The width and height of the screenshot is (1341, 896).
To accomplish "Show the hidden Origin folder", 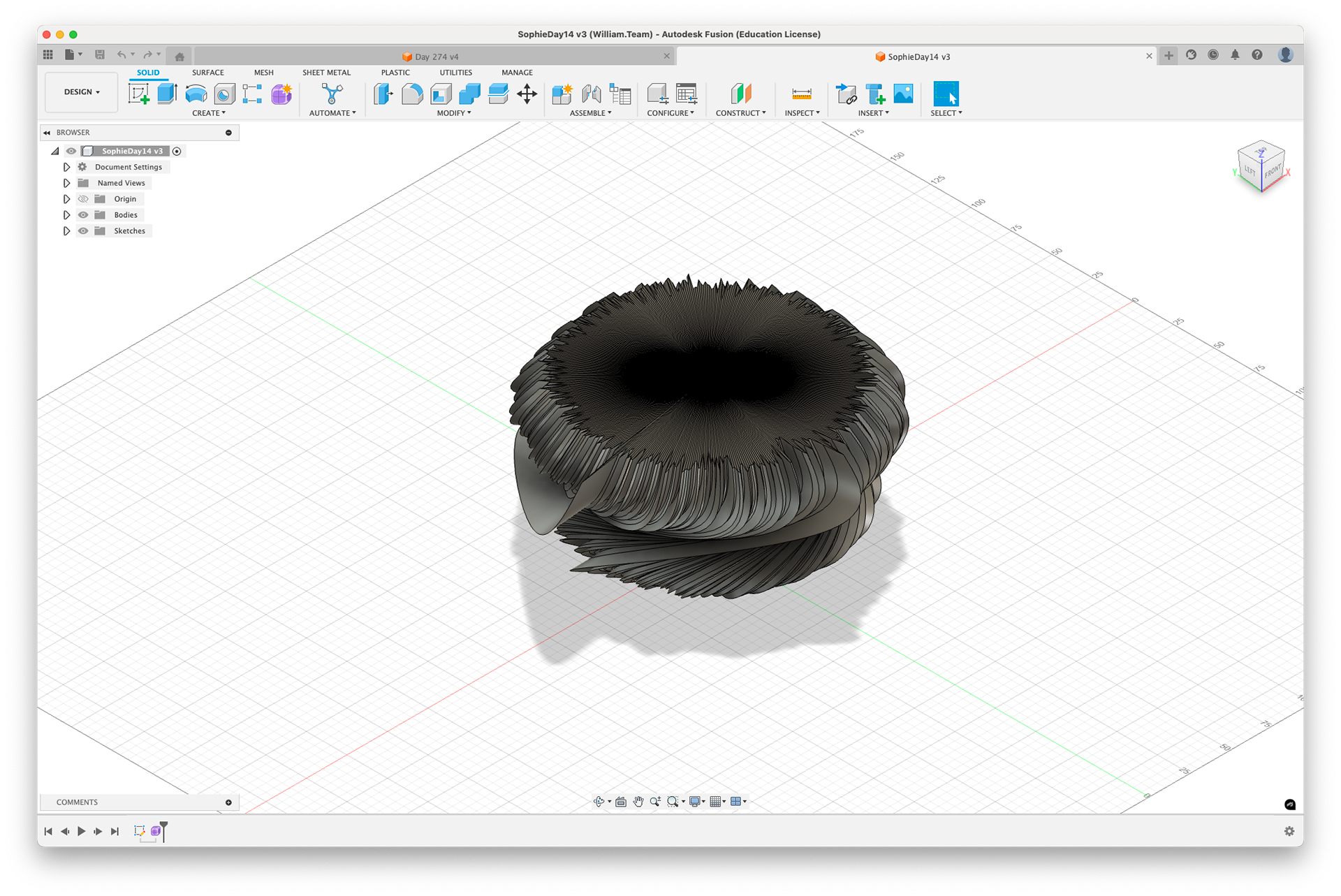I will [x=83, y=199].
